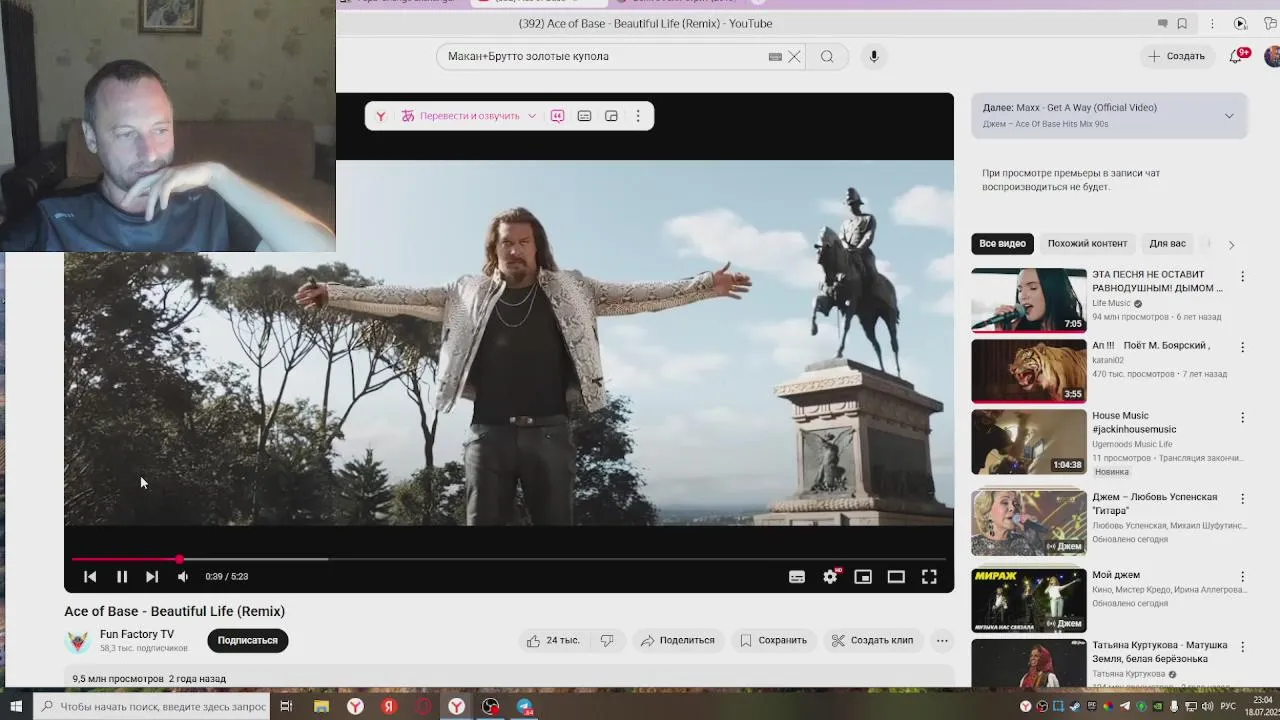The width and height of the screenshot is (1280, 720).
Task: Mute the player volume icon
Action: 183,577
